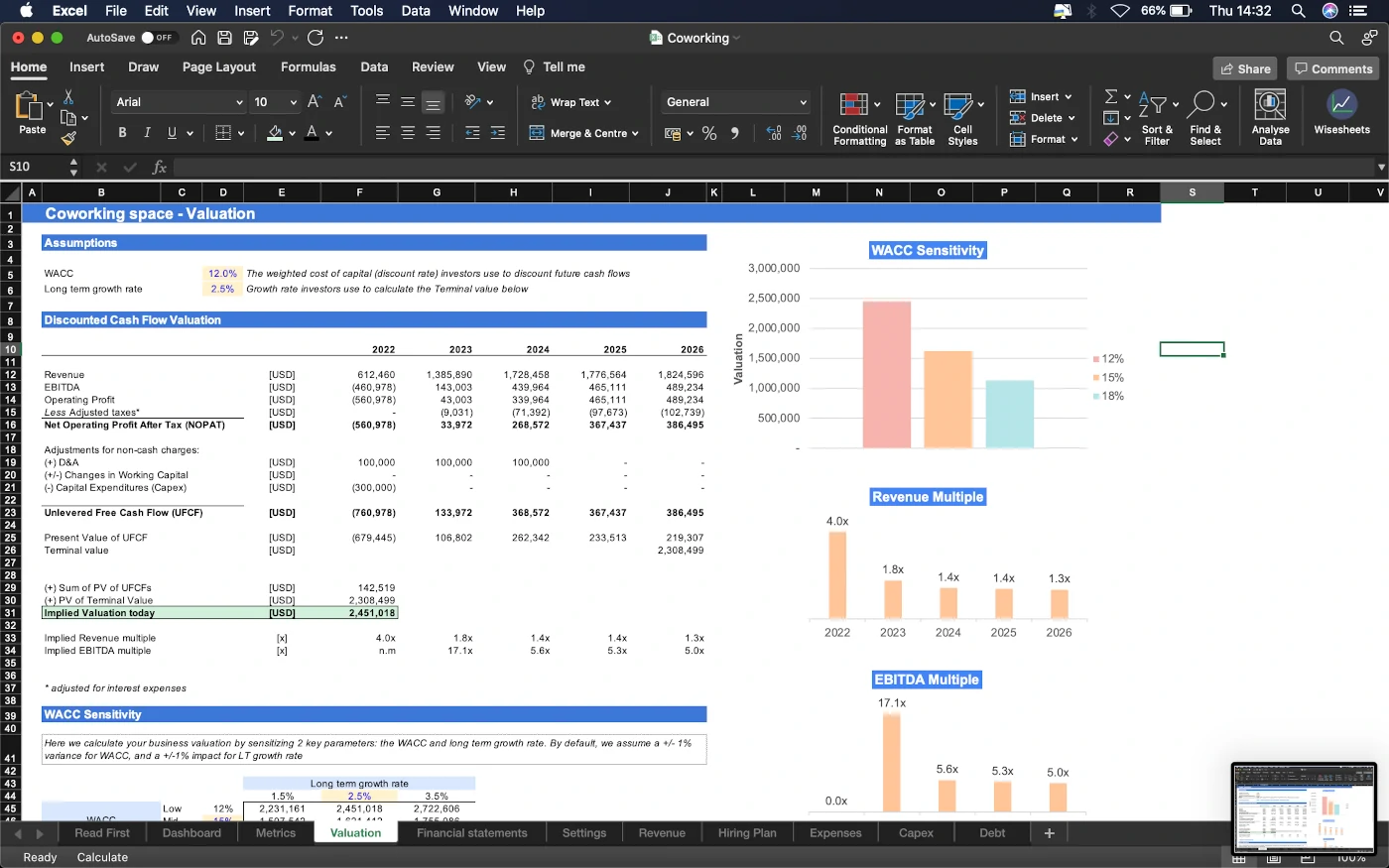Apply percent style
This screenshot has width=1389, height=868.
pyautogui.click(x=709, y=133)
